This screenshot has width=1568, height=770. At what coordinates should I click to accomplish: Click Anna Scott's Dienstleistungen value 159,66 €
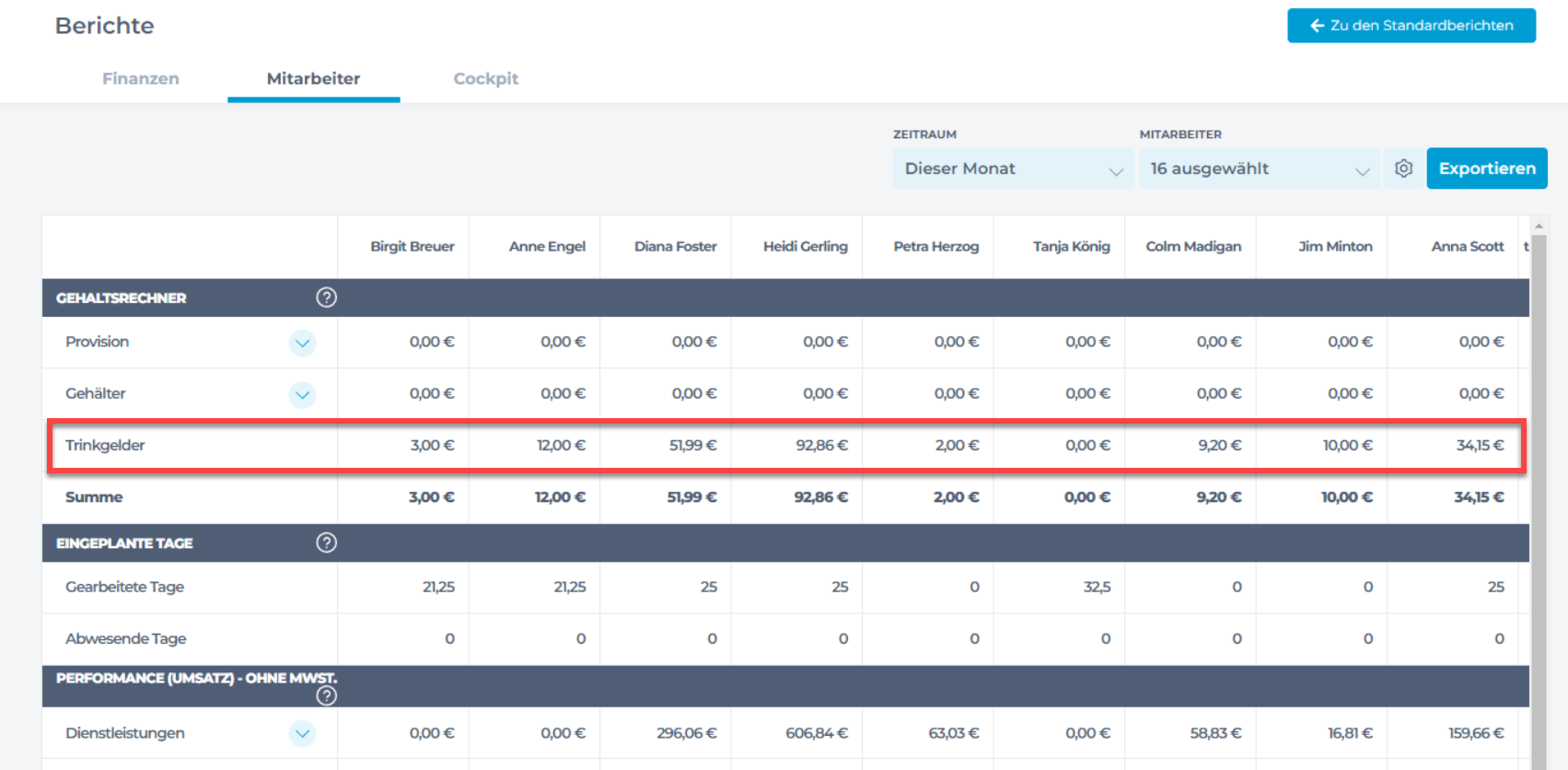click(1476, 733)
